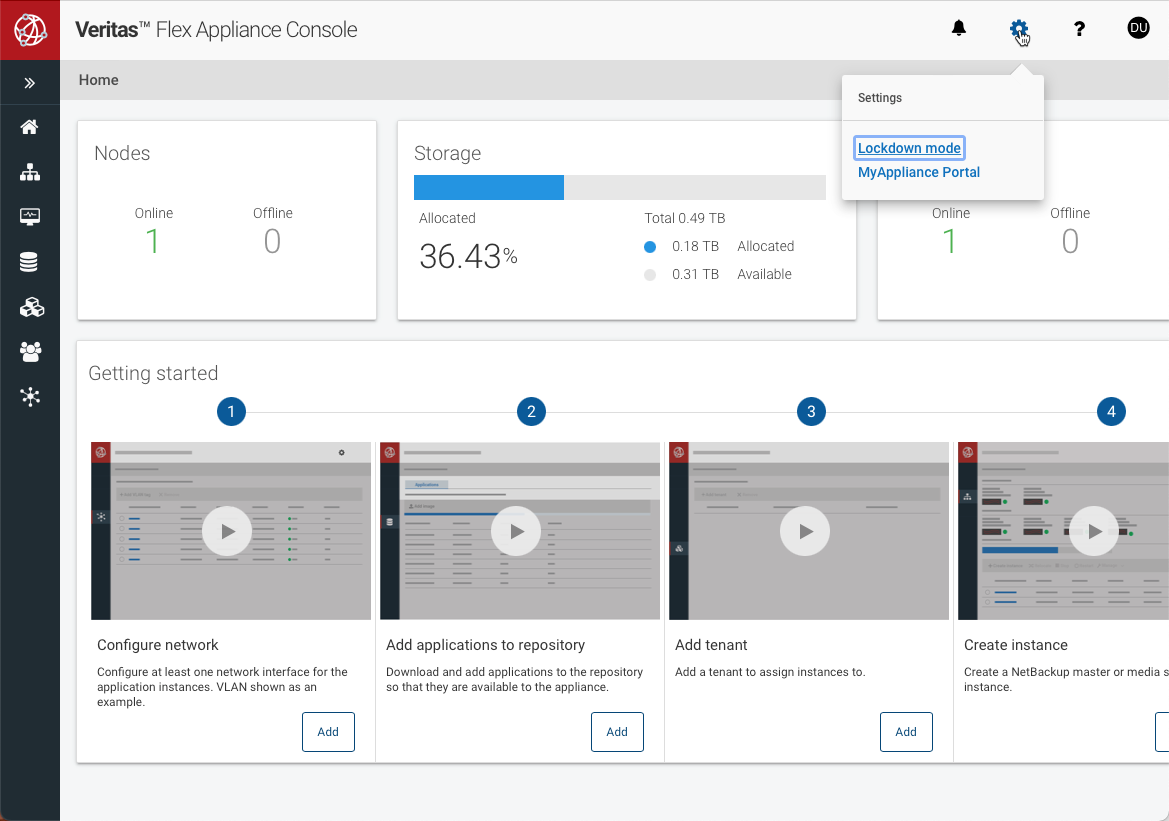
Task: Click the Nodes Offline count
Action: (x=272, y=241)
